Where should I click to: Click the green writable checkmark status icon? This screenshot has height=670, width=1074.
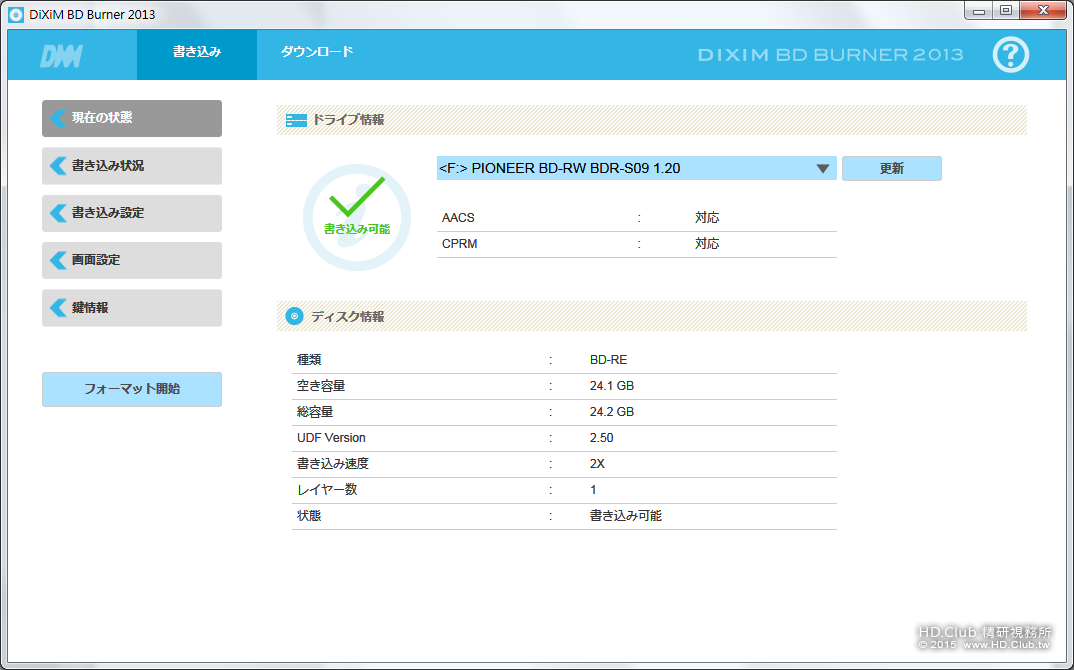click(x=357, y=217)
